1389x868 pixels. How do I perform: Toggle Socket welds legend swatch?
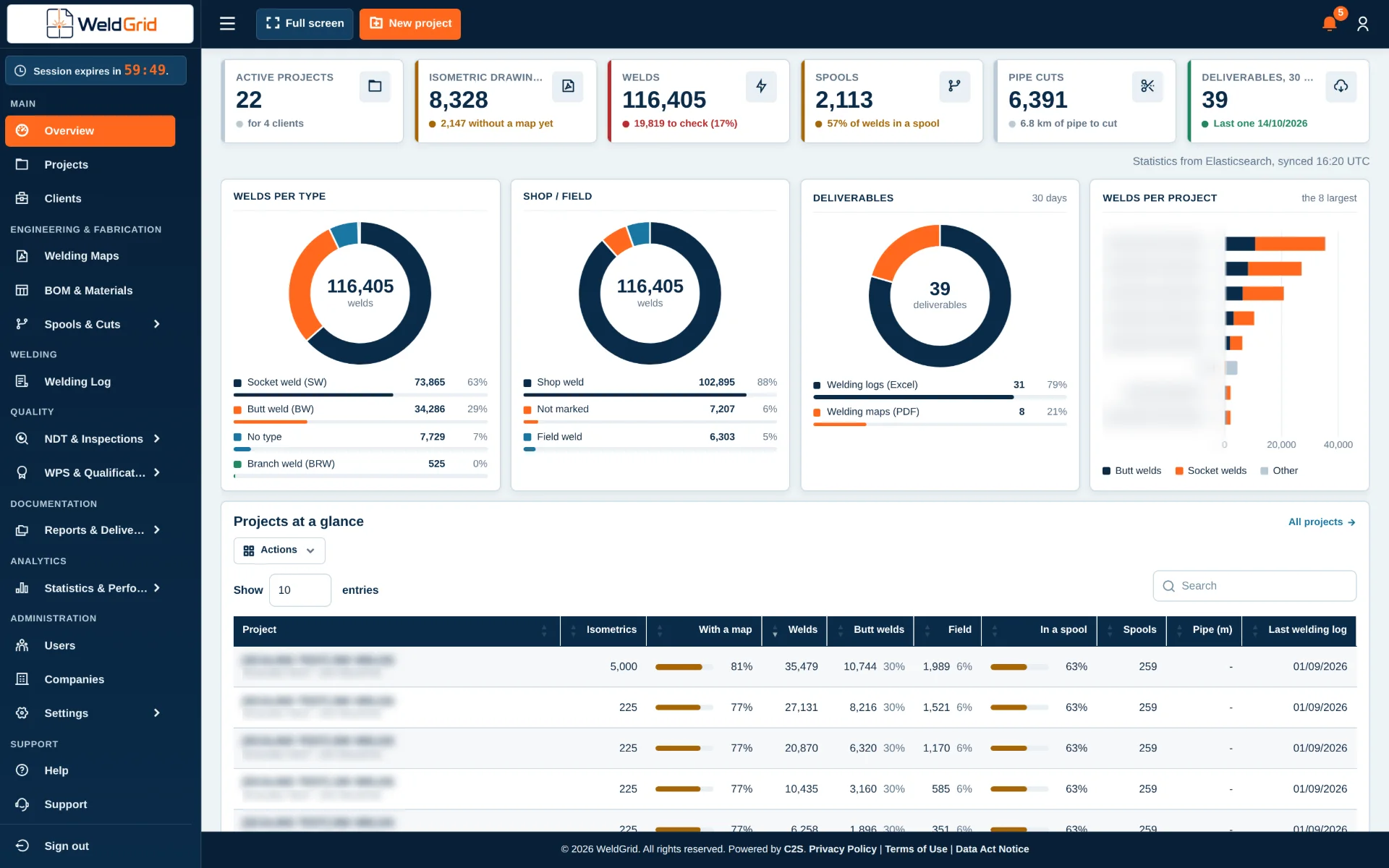(1179, 471)
